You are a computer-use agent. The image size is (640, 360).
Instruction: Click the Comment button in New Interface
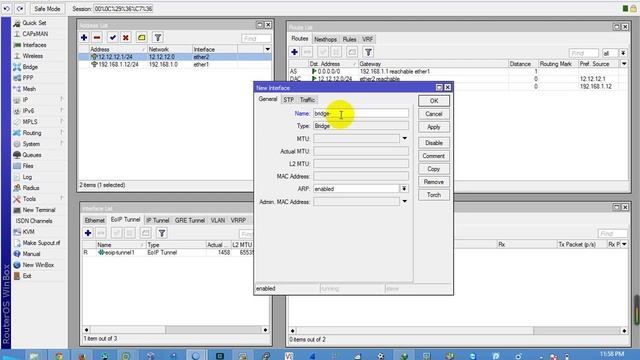tap(434, 156)
